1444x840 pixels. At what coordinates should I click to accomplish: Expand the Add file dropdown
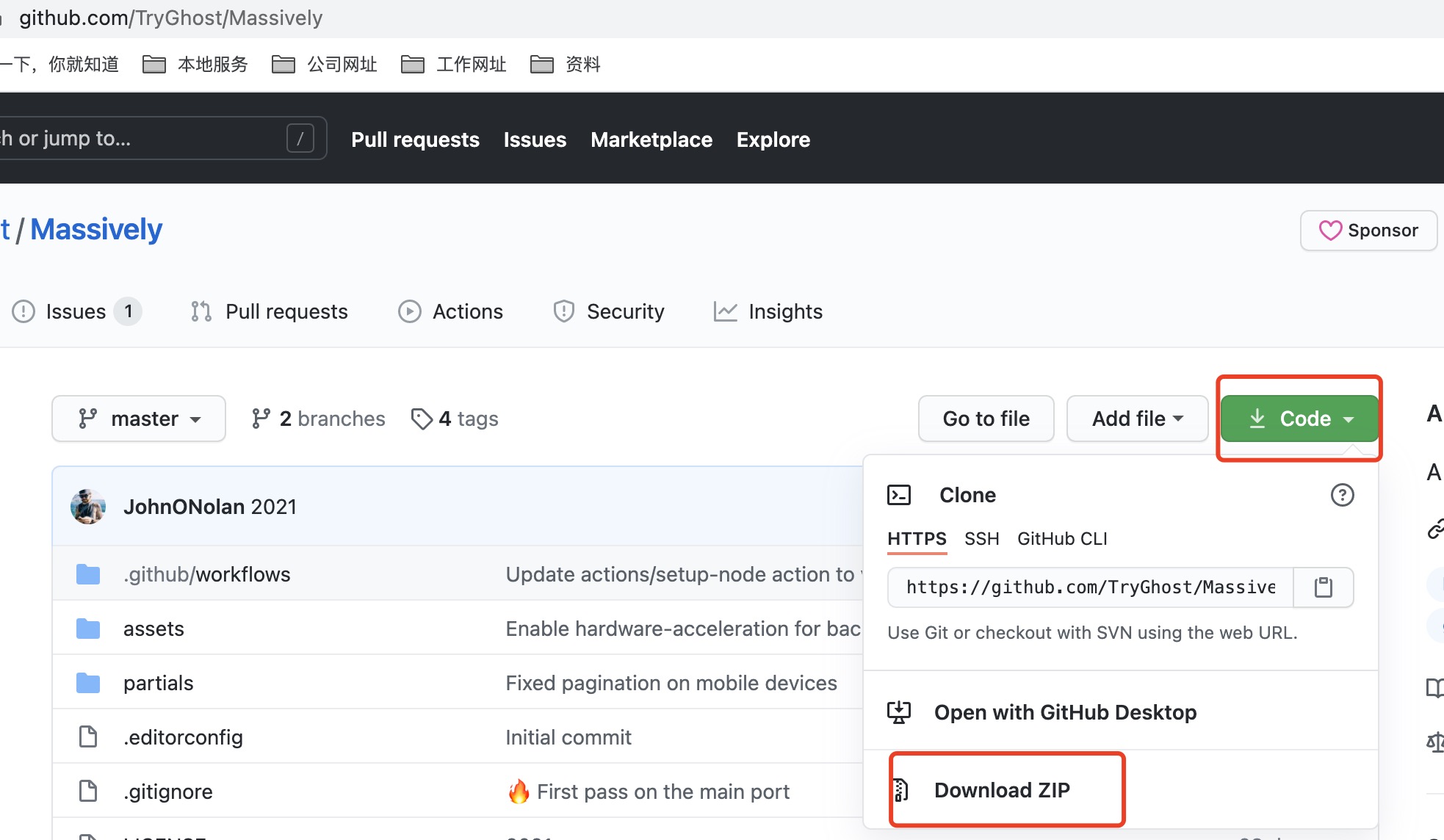pyautogui.click(x=1136, y=418)
